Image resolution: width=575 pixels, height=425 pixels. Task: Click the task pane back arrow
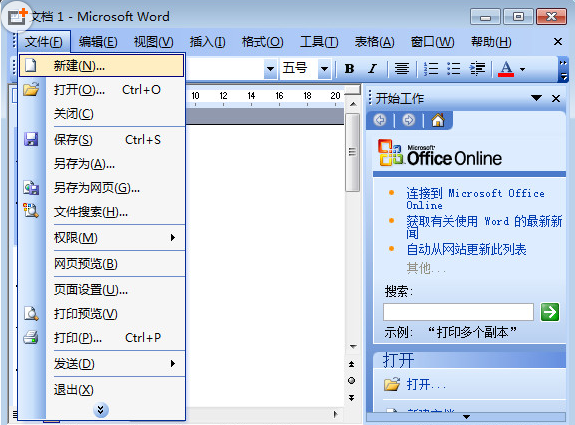coord(380,120)
